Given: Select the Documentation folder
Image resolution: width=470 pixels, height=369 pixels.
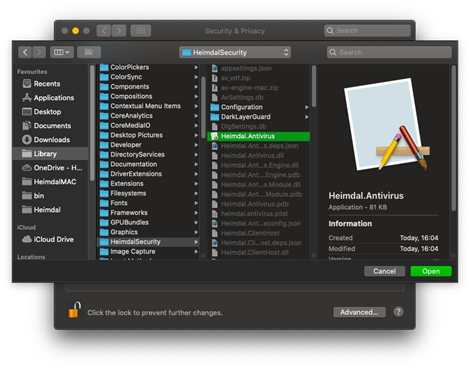Looking at the screenshot, I should (148, 164).
